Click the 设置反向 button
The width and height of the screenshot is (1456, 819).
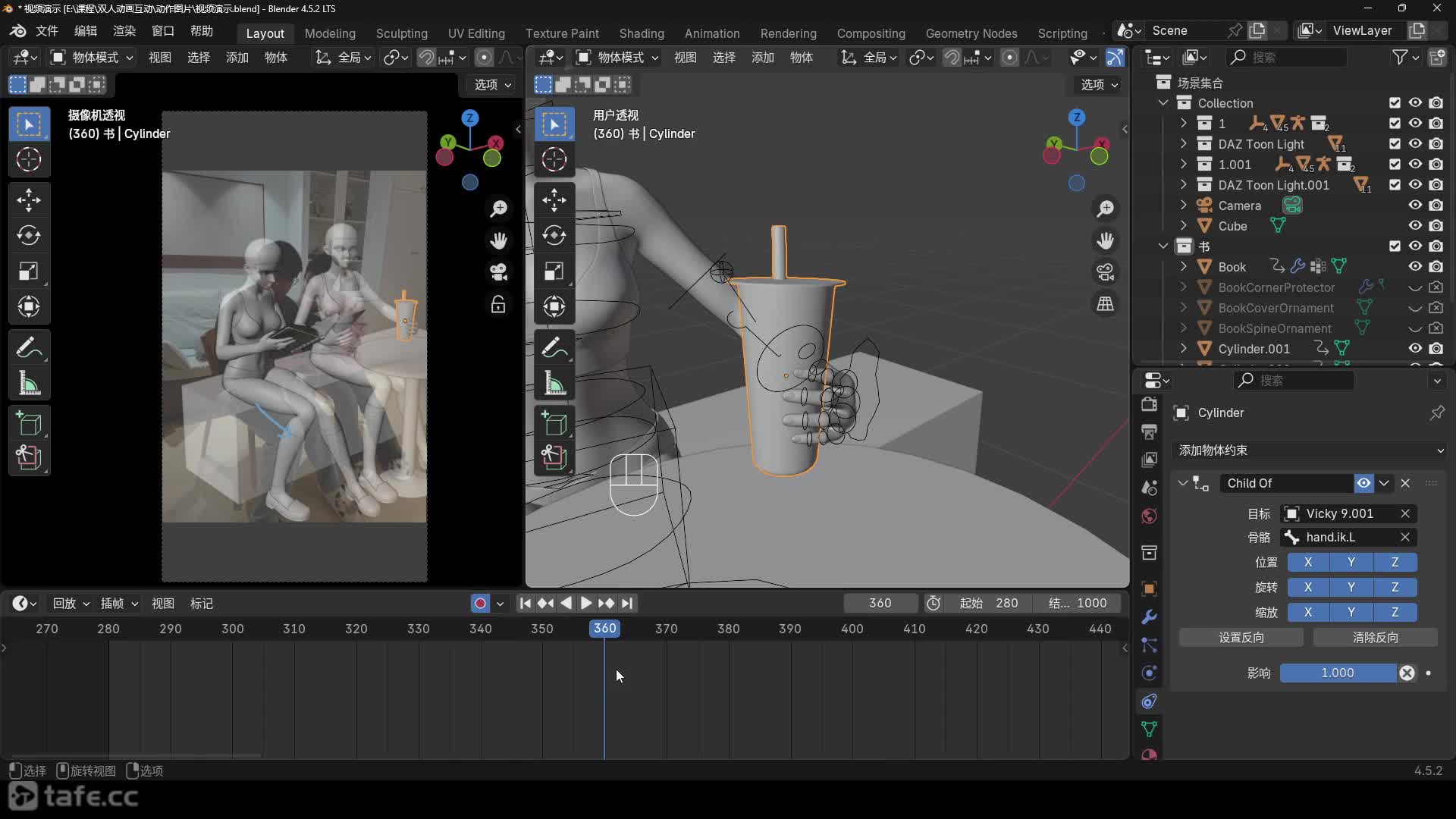tap(1241, 638)
